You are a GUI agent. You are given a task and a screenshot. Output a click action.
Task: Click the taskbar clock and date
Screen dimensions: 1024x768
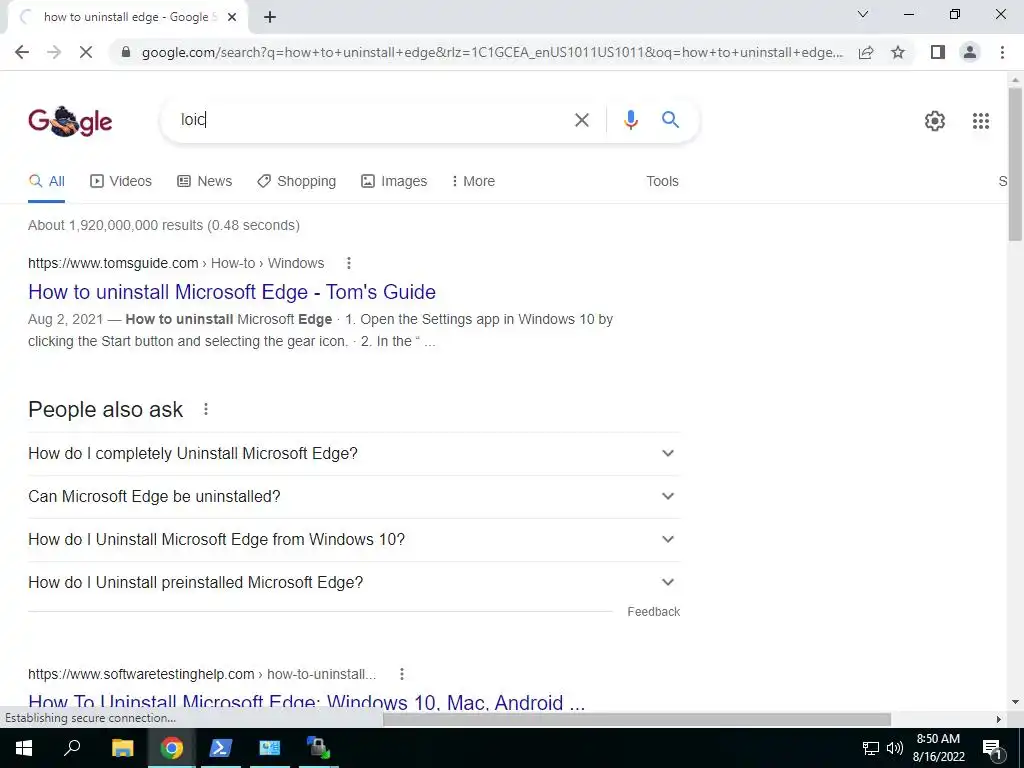coord(938,748)
